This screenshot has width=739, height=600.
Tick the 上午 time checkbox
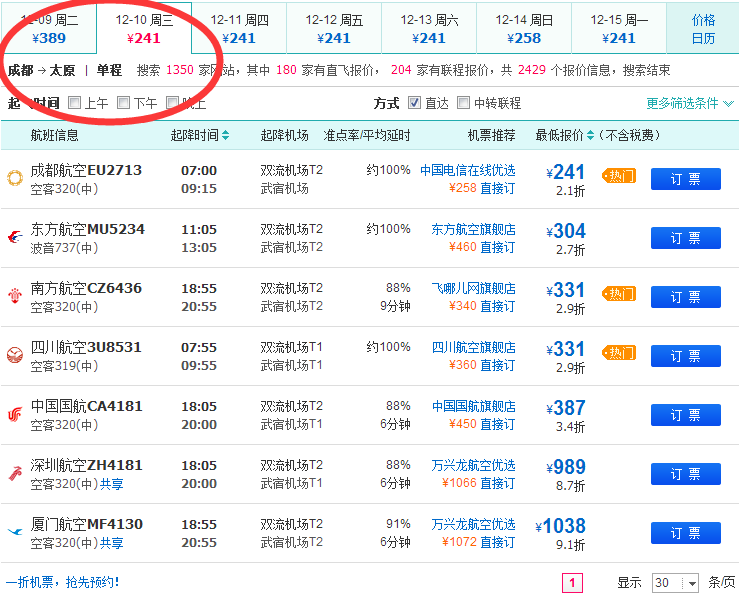[74, 103]
